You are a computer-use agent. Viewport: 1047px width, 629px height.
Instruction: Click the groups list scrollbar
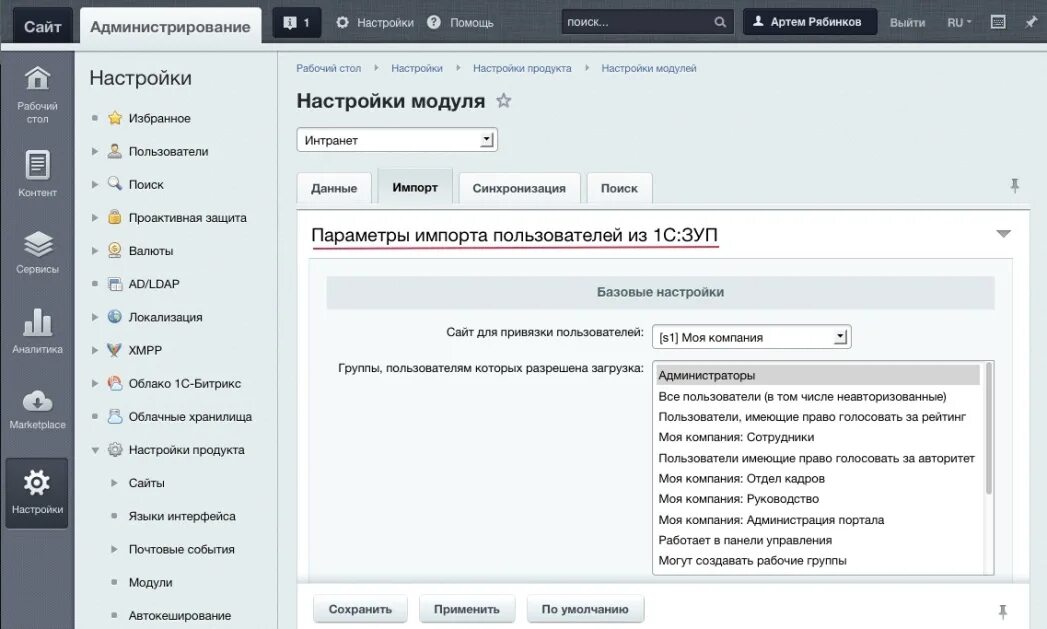[988, 429]
